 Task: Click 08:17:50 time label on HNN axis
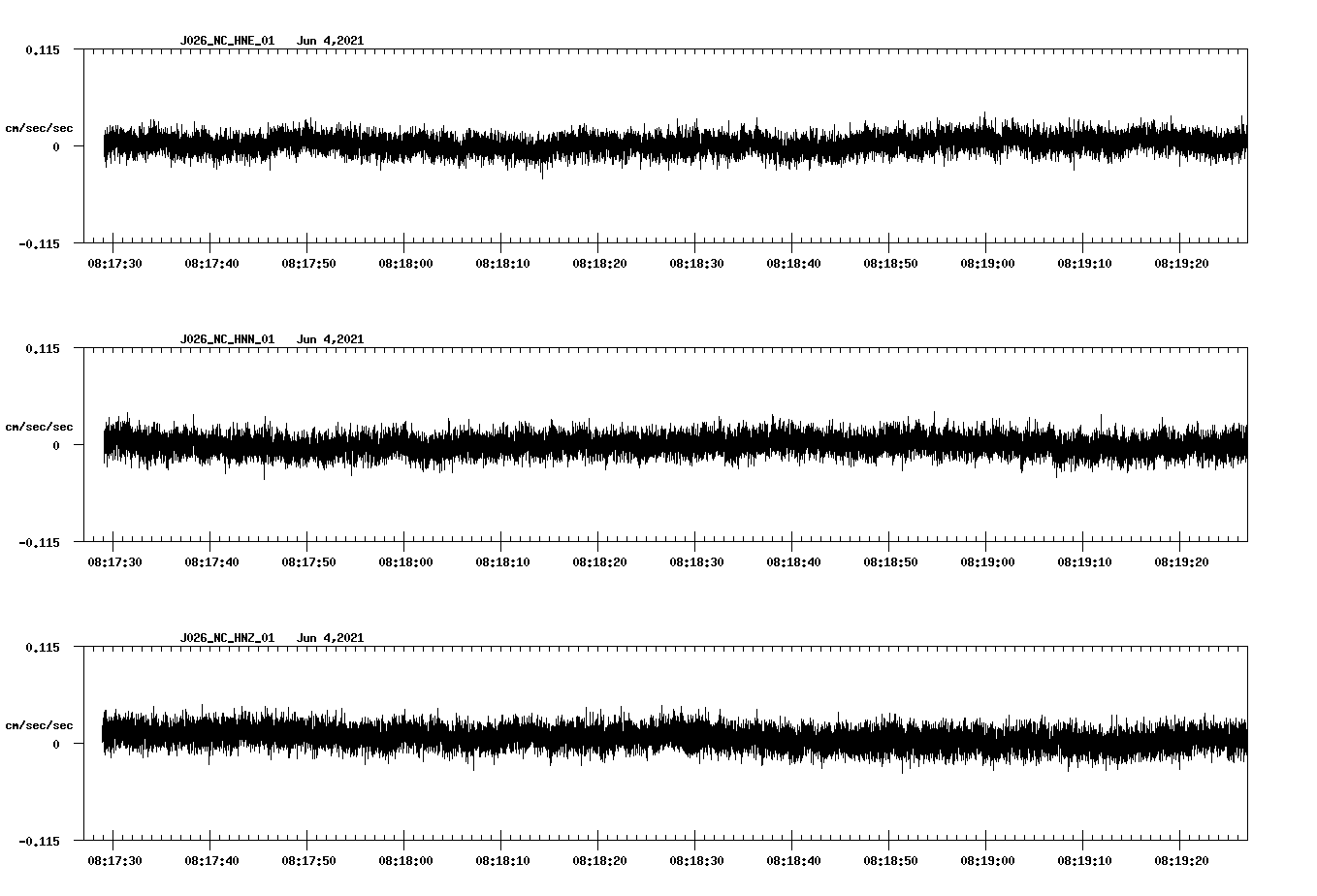(x=308, y=561)
